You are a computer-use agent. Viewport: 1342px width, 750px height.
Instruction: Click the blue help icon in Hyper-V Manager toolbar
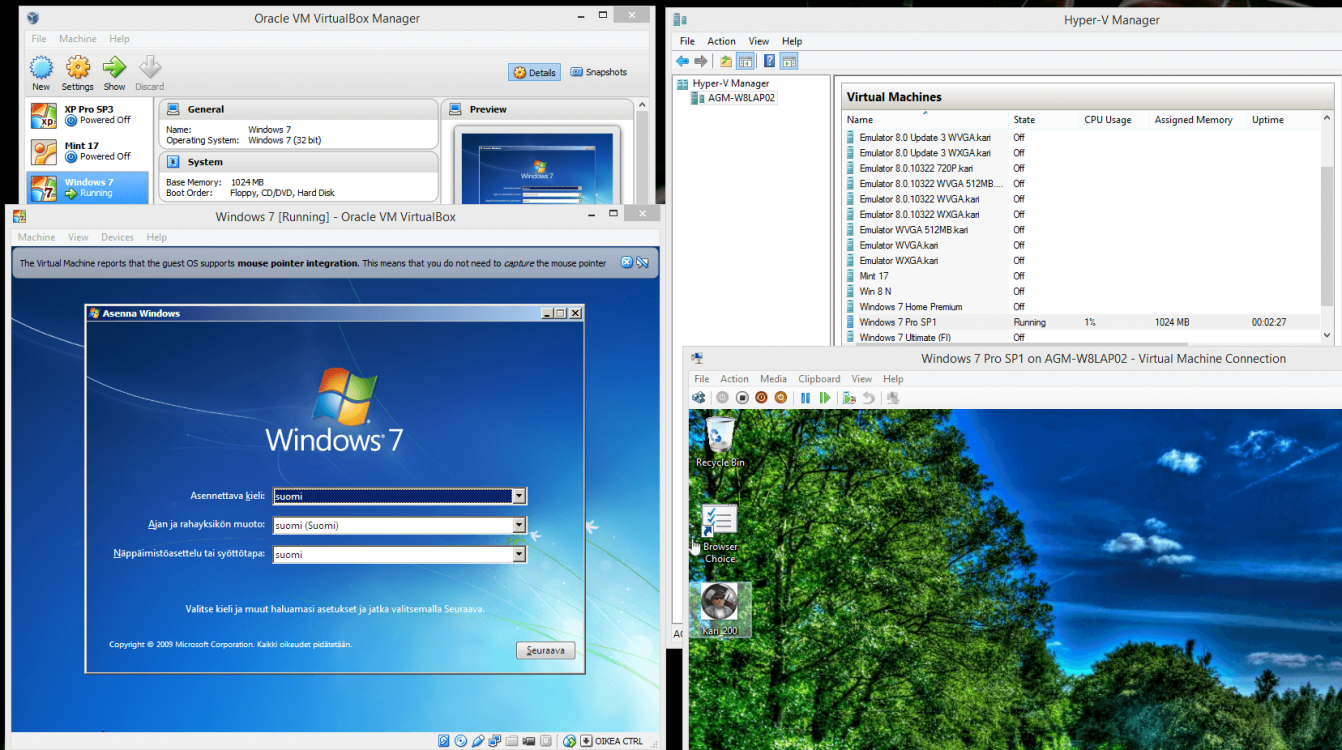point(769,61)
